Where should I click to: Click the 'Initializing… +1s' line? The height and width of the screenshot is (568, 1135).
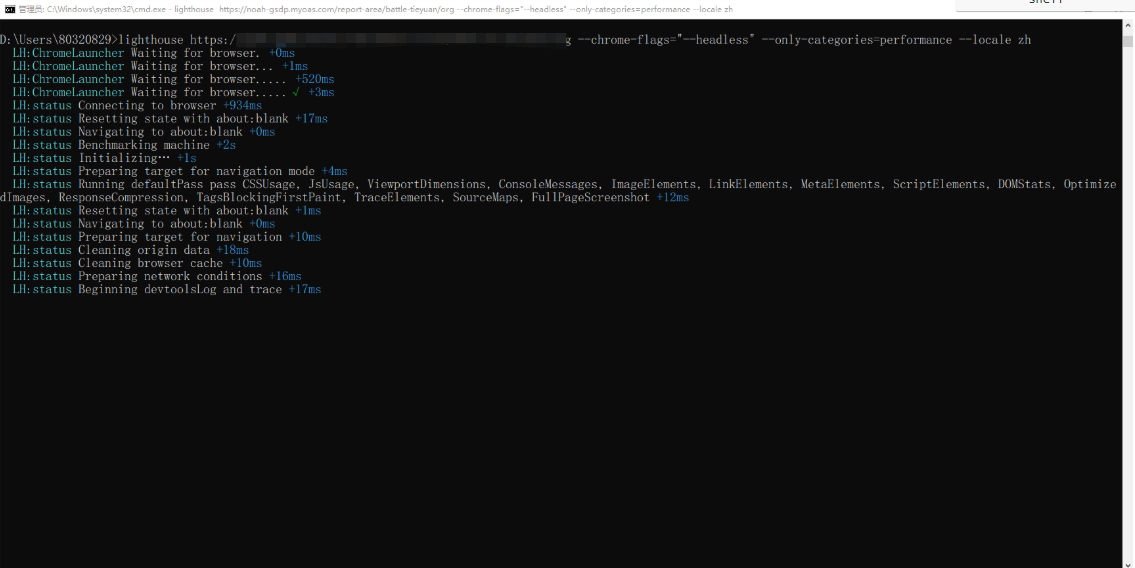pyautogui.click(x=104, y=158)
